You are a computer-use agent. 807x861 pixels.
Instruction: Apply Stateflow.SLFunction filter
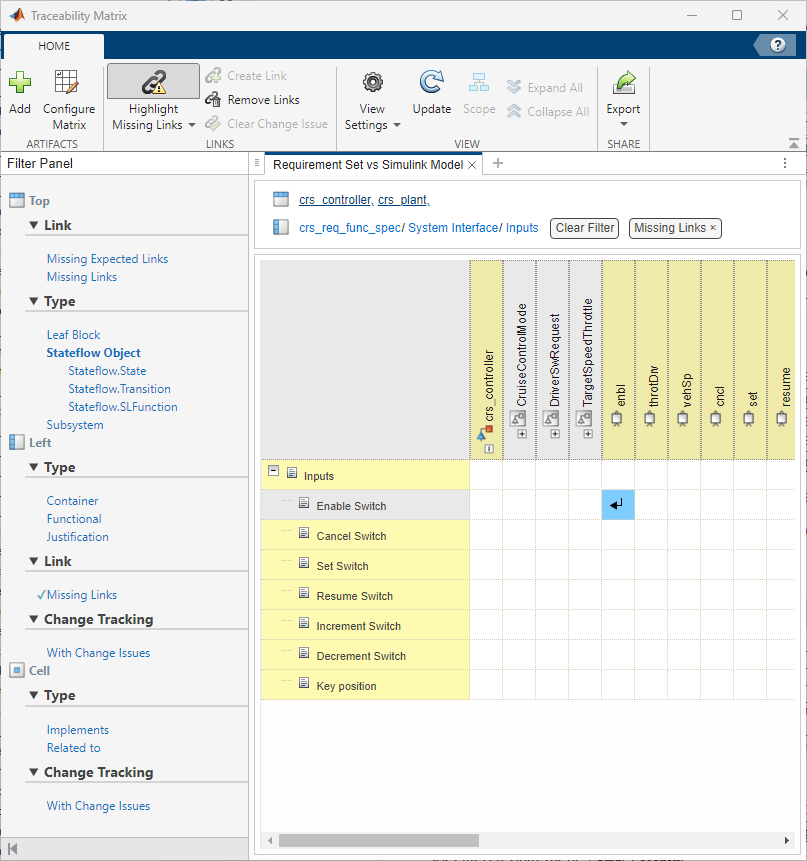click(123, 407)
